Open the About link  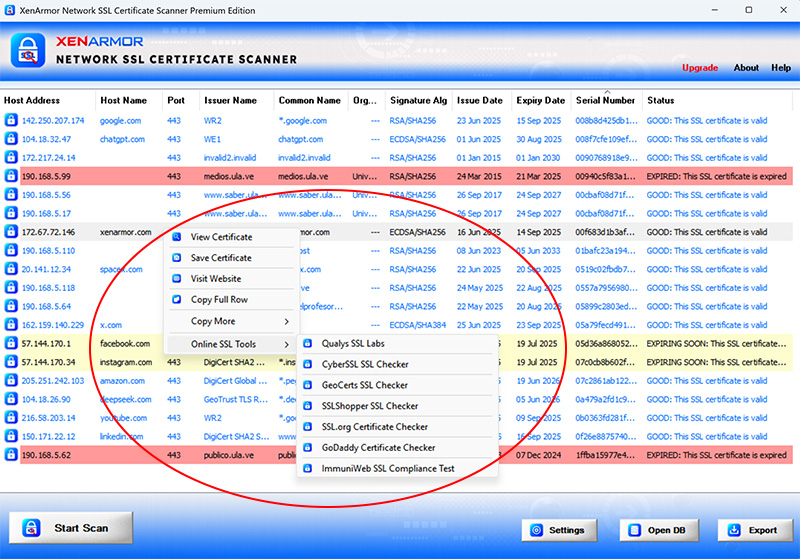[x=746, y=68]
